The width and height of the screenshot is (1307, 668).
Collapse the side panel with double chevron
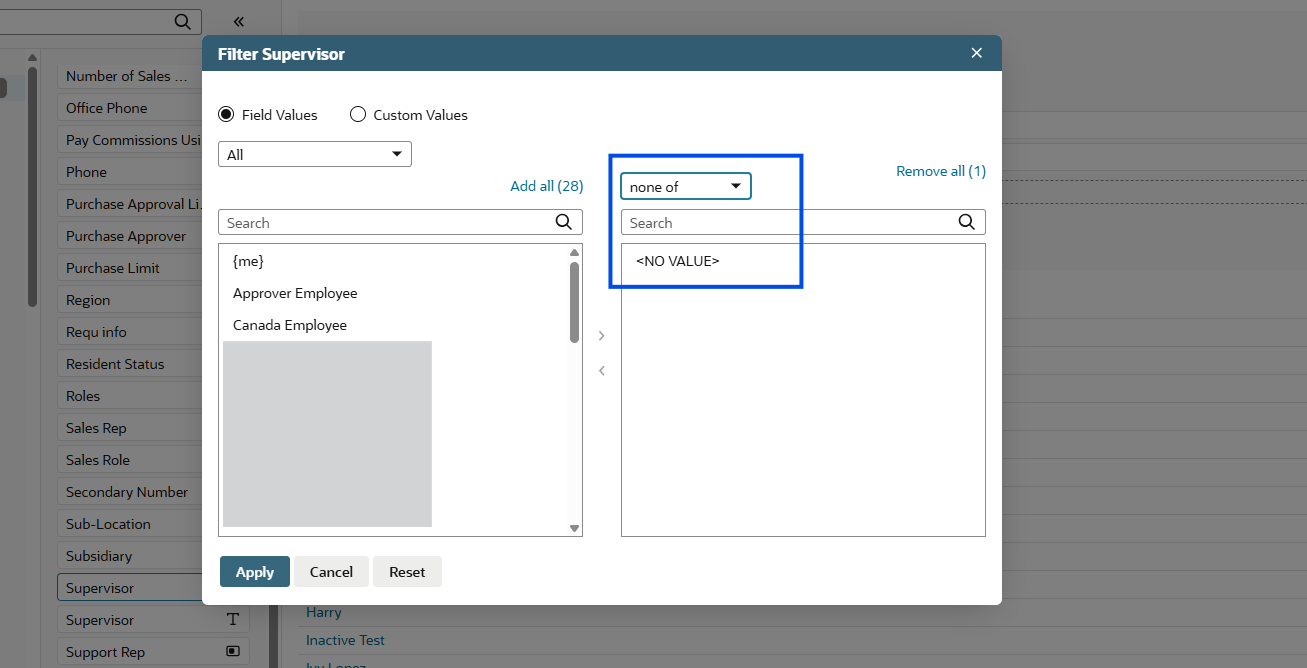(238, 21)
